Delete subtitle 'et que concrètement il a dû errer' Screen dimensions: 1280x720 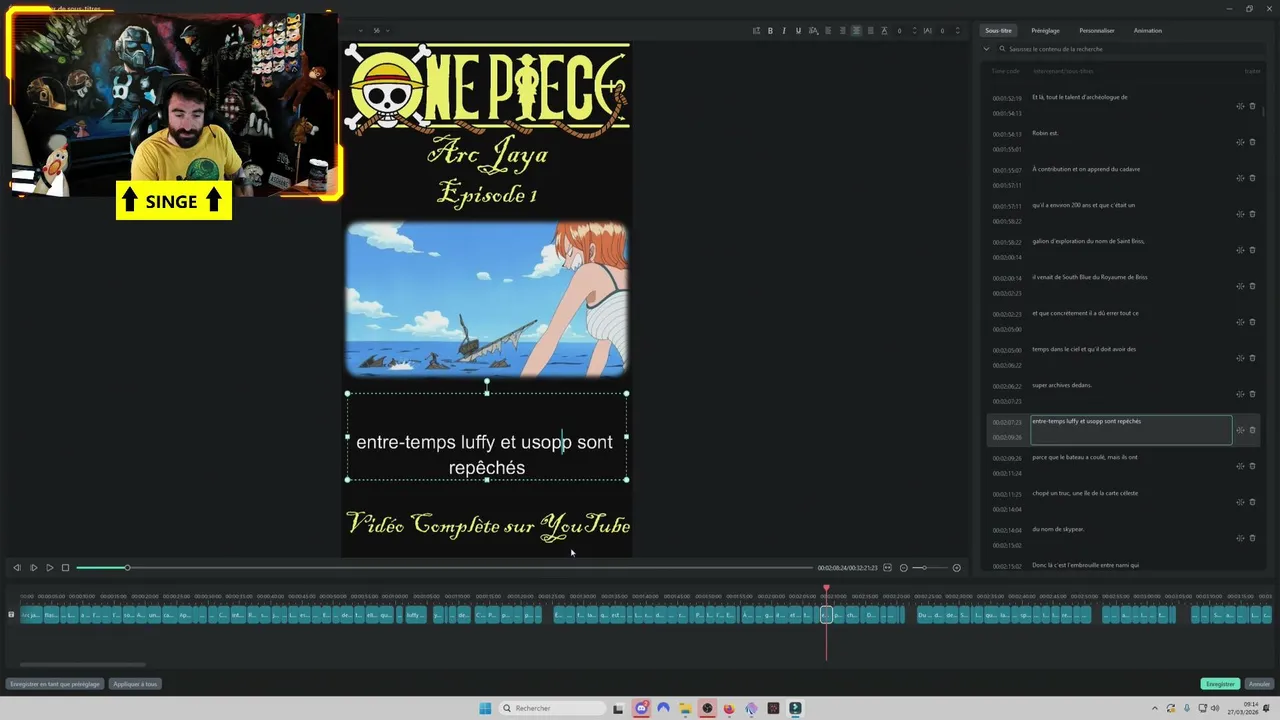click(x=1253, y=322)
